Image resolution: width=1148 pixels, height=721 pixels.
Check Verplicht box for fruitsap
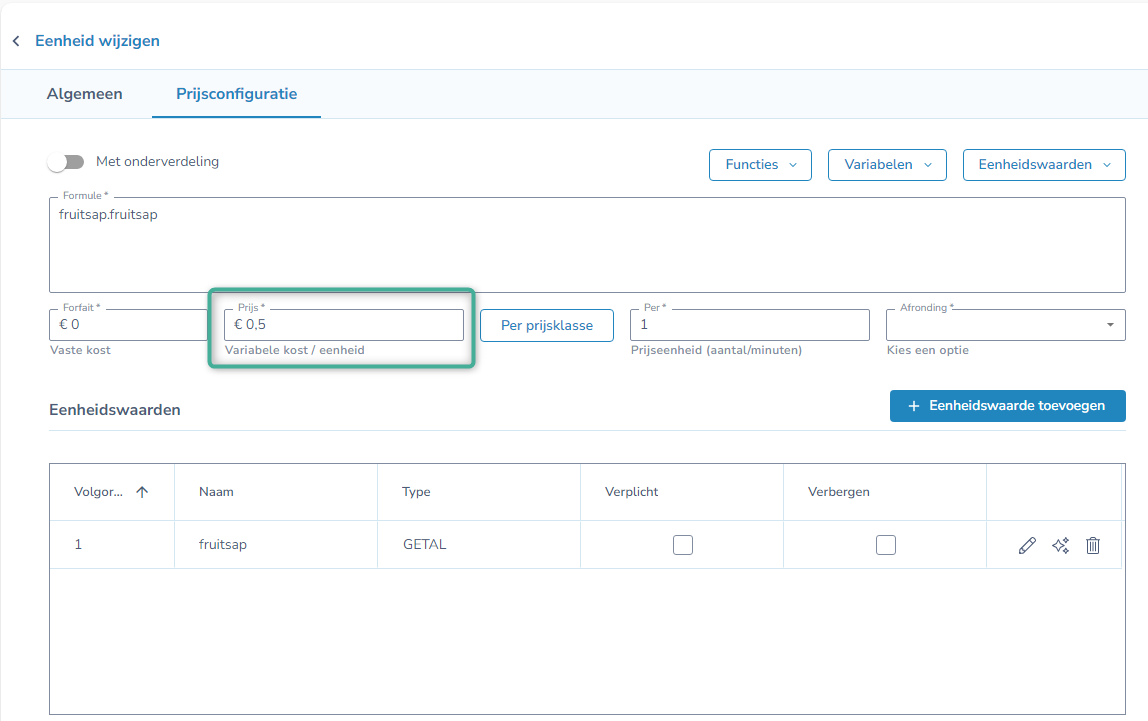(683, 545)
